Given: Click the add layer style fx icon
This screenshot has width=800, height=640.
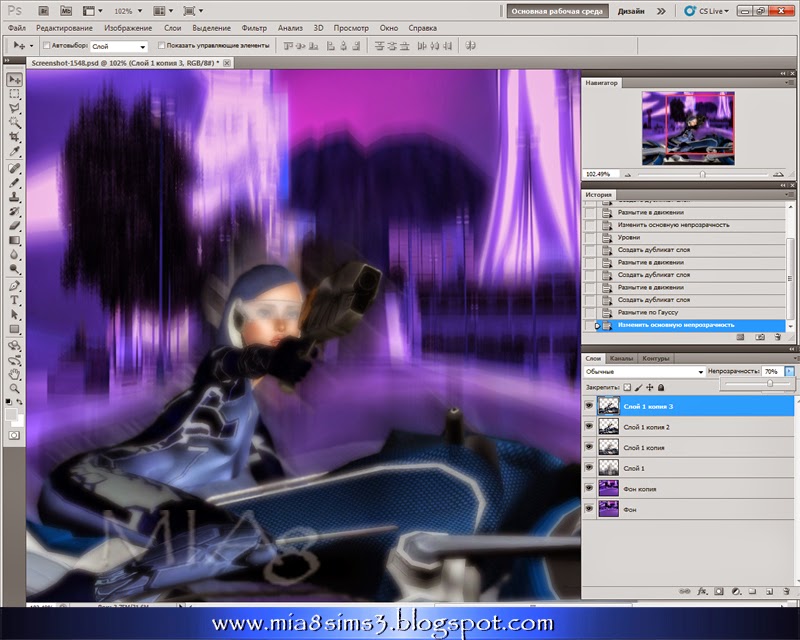Looking at the screenshot, I should click(702, 592).
